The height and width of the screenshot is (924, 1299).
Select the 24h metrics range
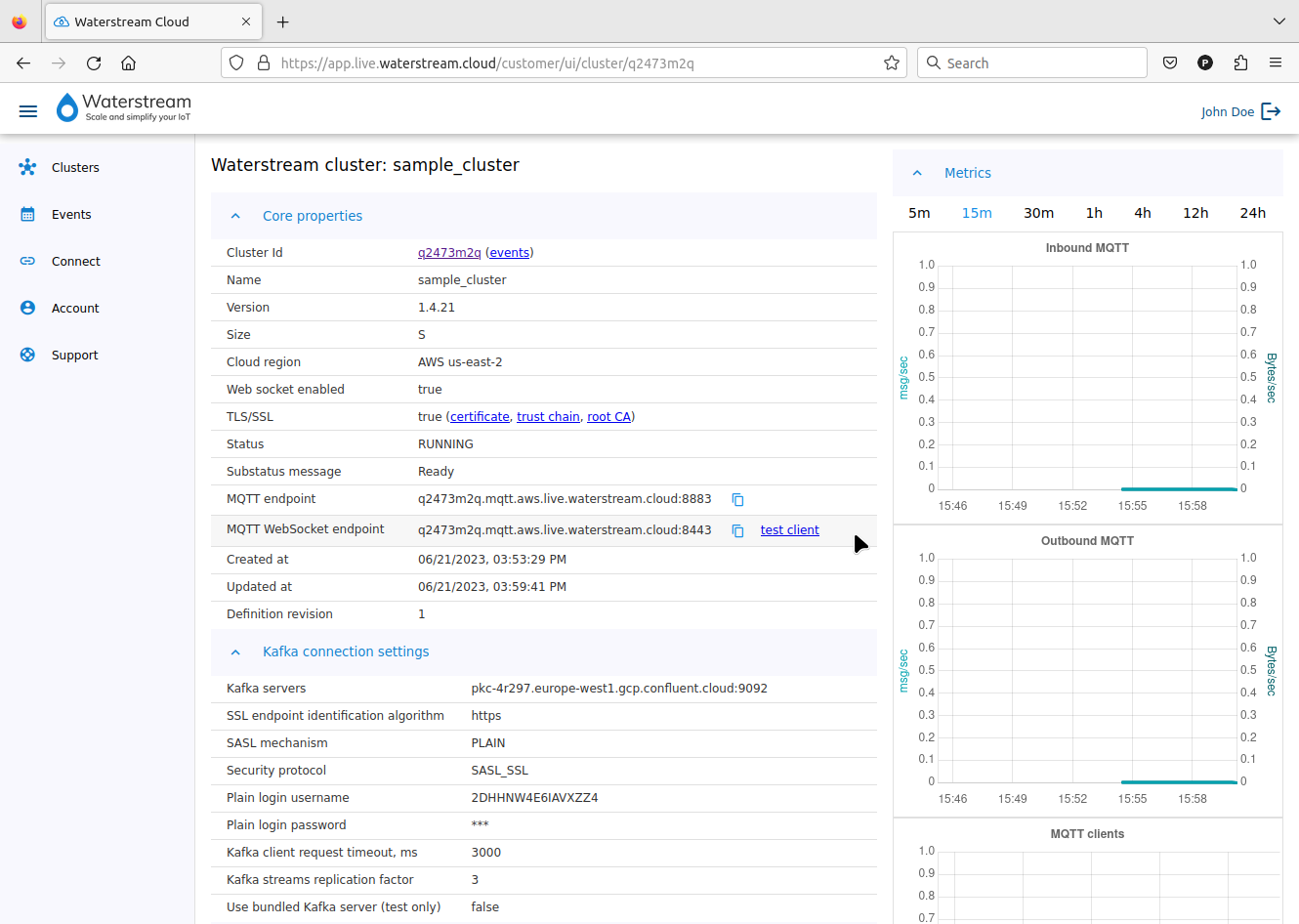pyautogui.click(x=1253, y=213)
